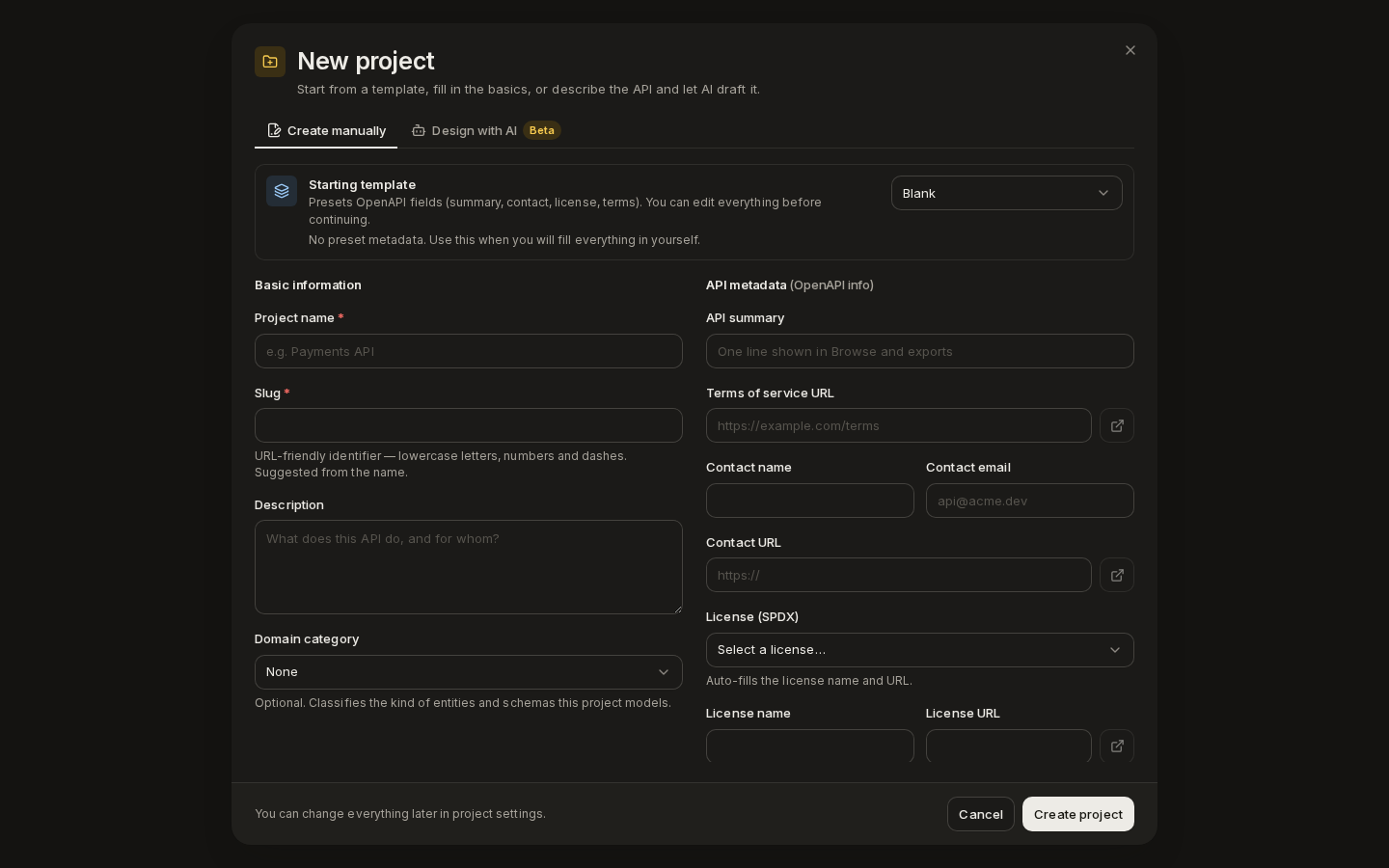This screenshot has height=868, width=1389.
Task: Click 'Auto-fills the license name and URL.' hint
Action: point(809,681)
